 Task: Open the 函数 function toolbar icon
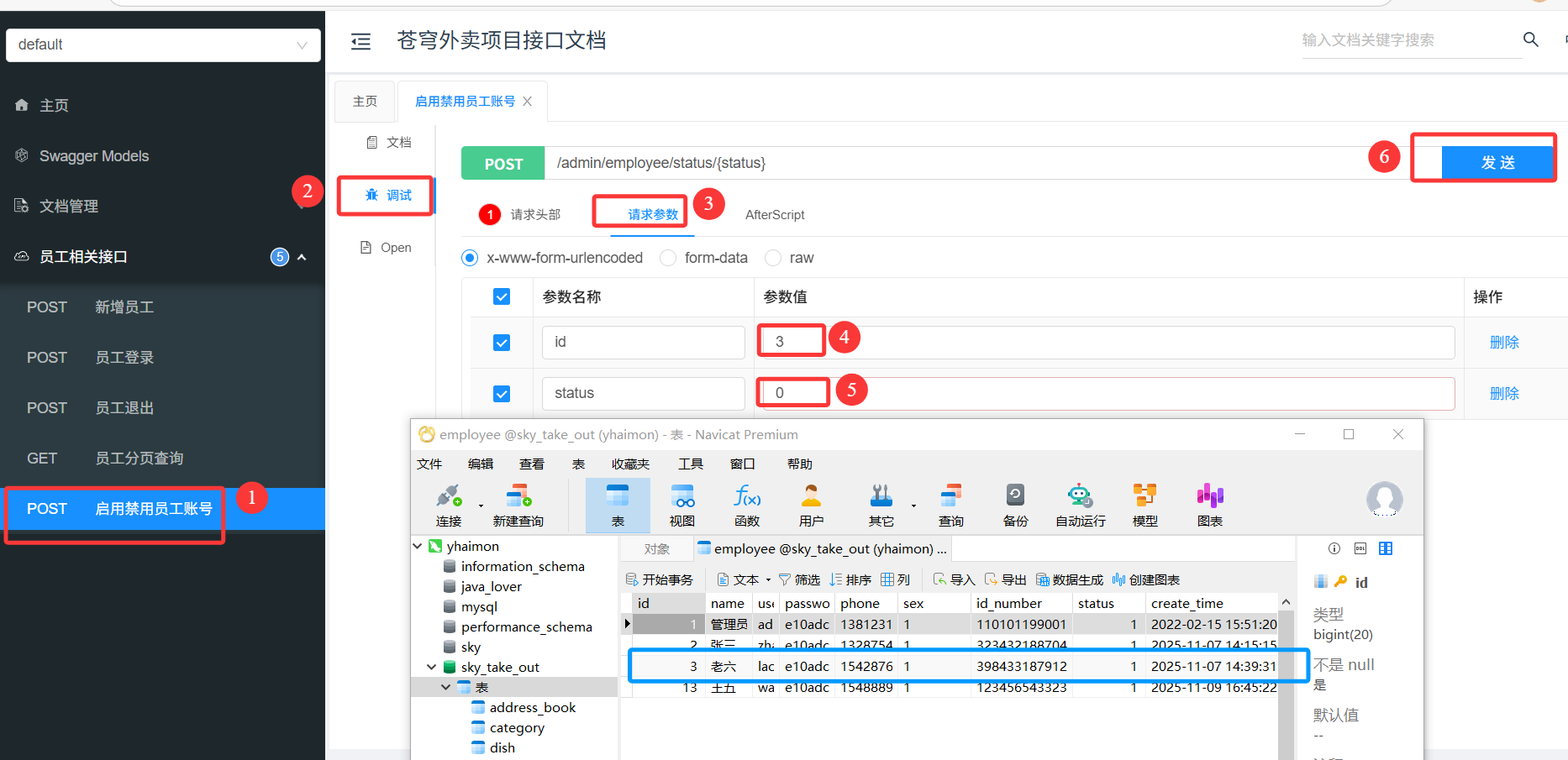(747, 496)
